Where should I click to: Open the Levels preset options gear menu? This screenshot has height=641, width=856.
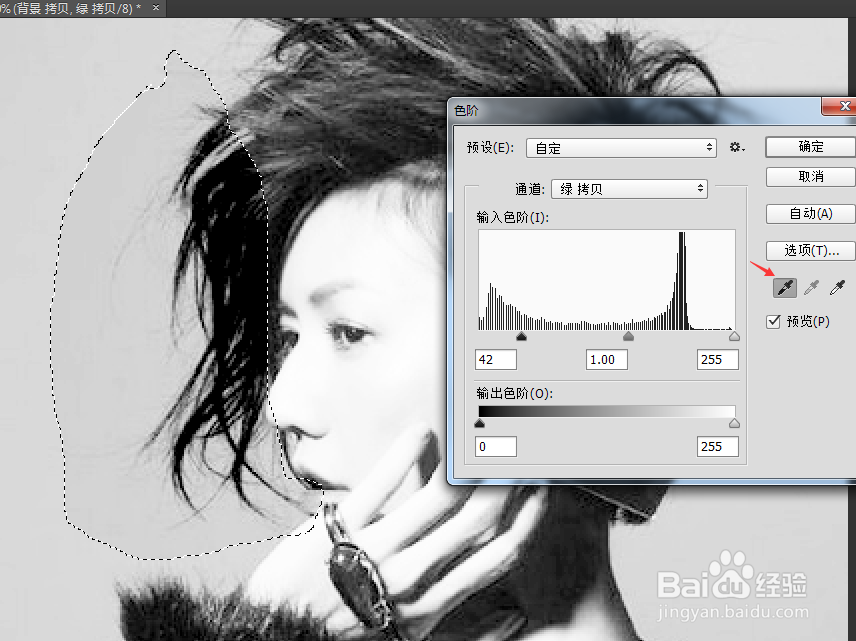737,147
